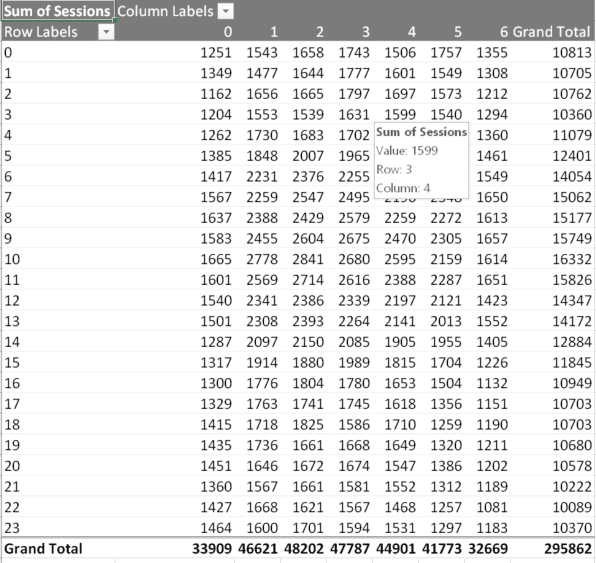
Task: Click cell 1599 in row 3
Action: coord(400,114)
